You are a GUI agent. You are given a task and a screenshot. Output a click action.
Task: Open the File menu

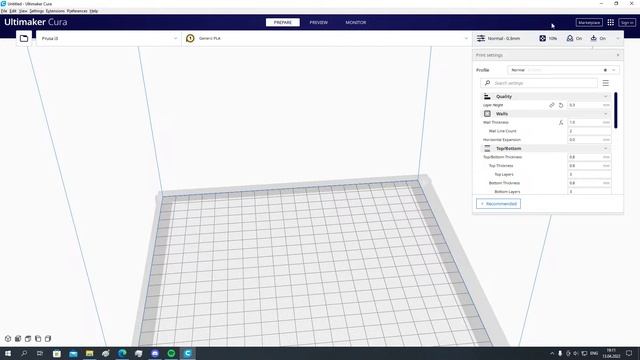4,11
